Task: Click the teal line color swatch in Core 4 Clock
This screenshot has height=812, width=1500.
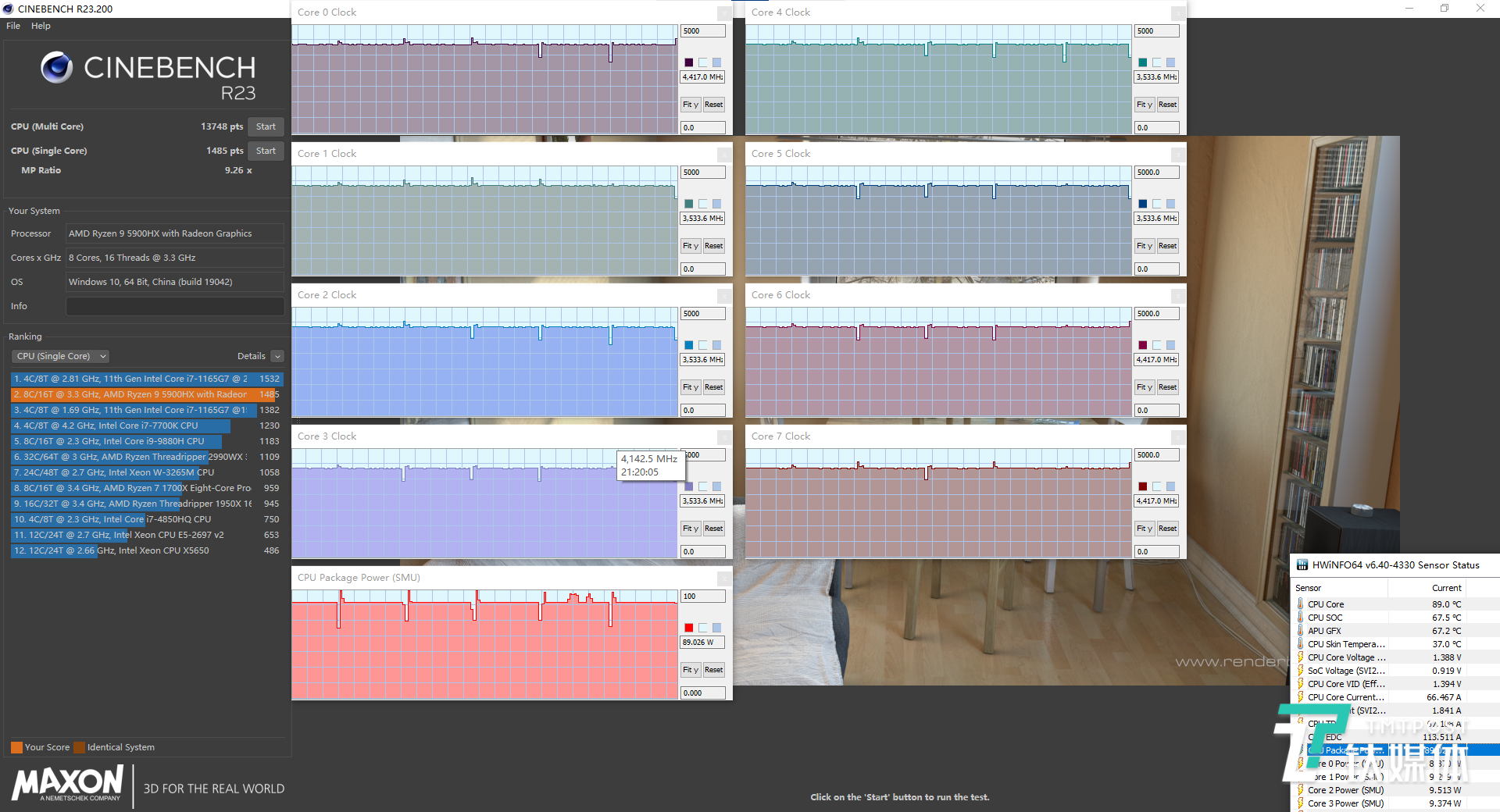Action: (x=1143, y=62)
